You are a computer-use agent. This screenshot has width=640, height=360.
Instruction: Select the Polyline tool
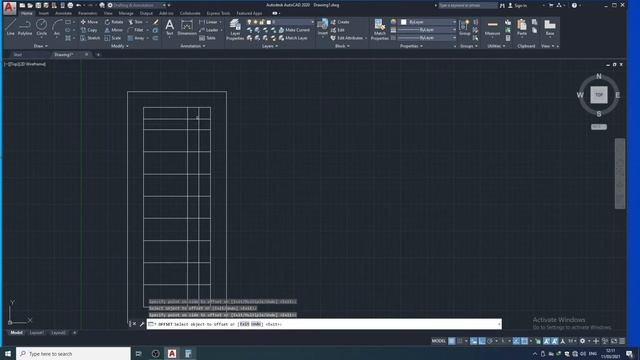(x=25, y=27)
